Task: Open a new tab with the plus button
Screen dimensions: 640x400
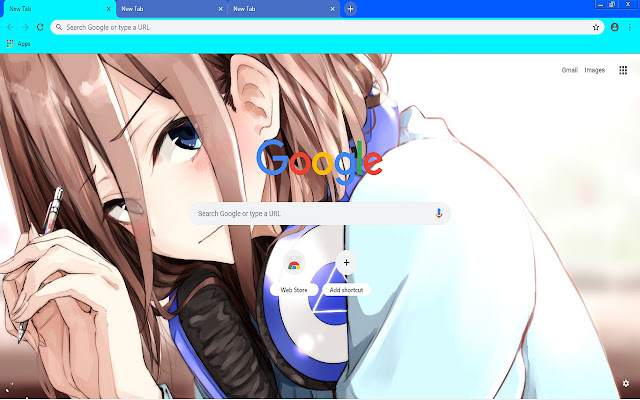Action: click(350, 9)
